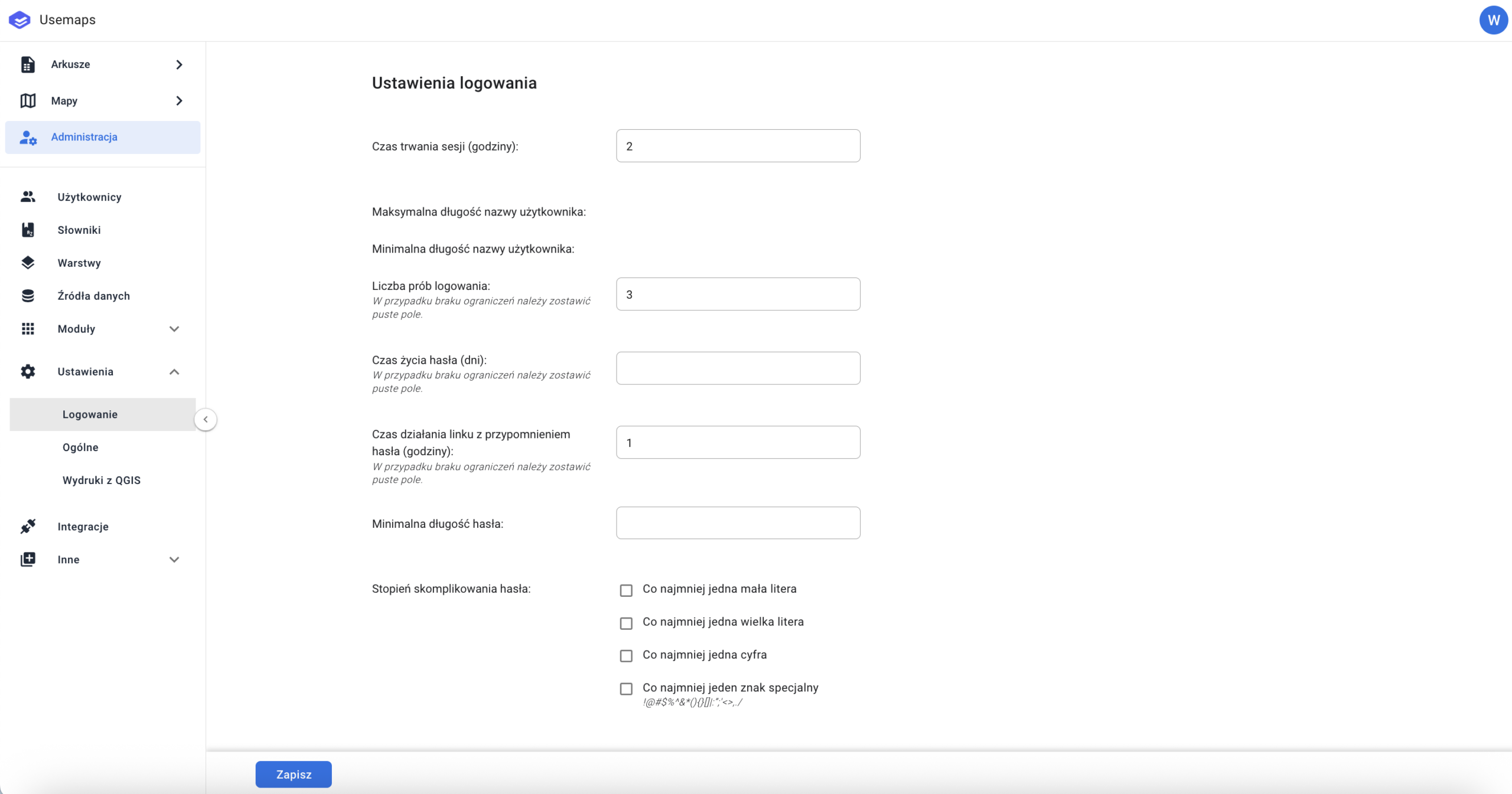Expand the Inne section chevron

pos(174,559)
